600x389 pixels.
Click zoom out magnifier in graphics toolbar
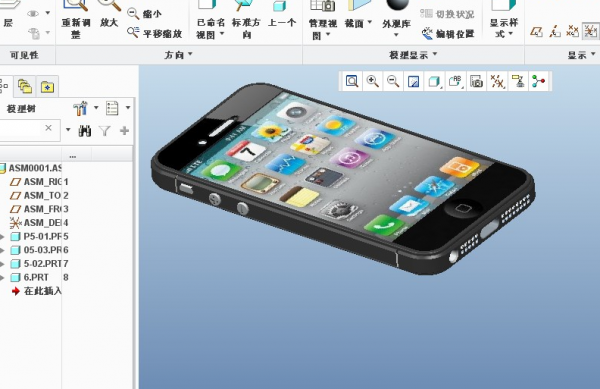pyautogui.click(x=393, y=81)
